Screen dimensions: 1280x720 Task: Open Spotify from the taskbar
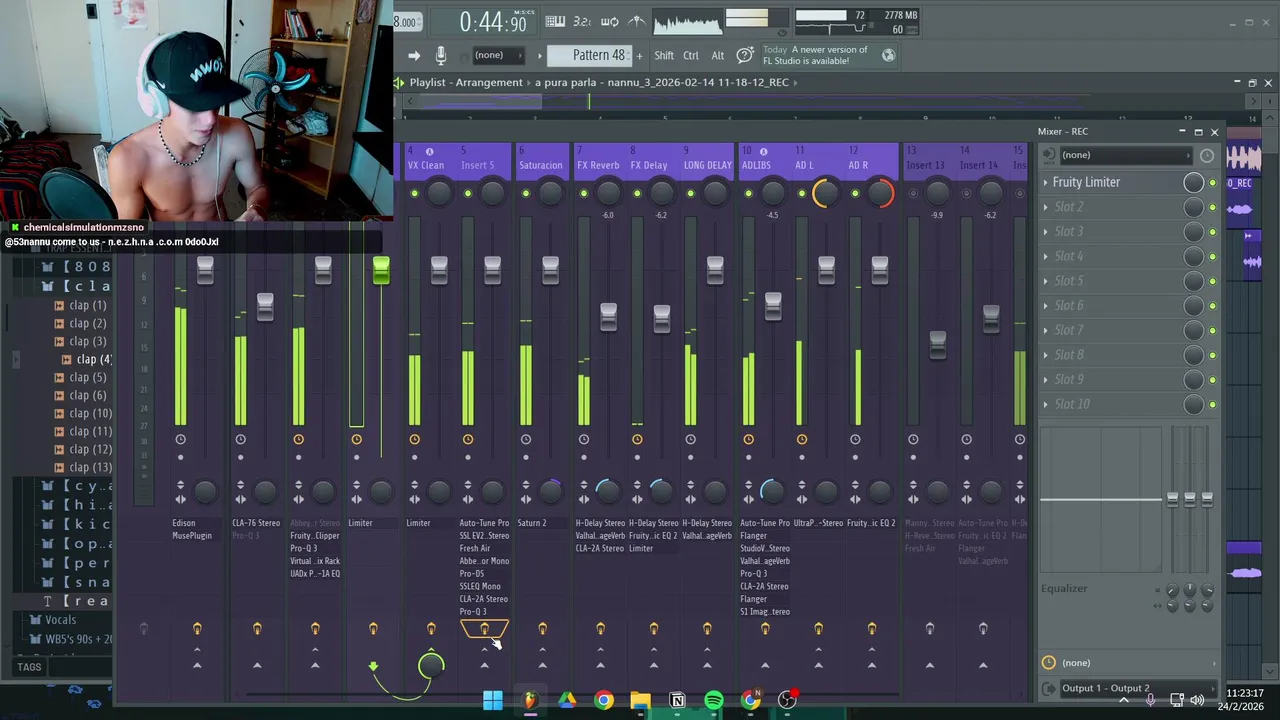tap(714, 701)
